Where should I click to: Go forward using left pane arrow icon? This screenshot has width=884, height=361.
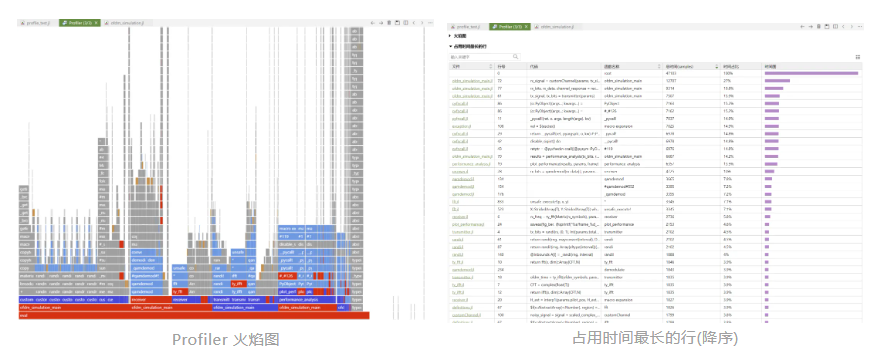[x=381, y=23]
